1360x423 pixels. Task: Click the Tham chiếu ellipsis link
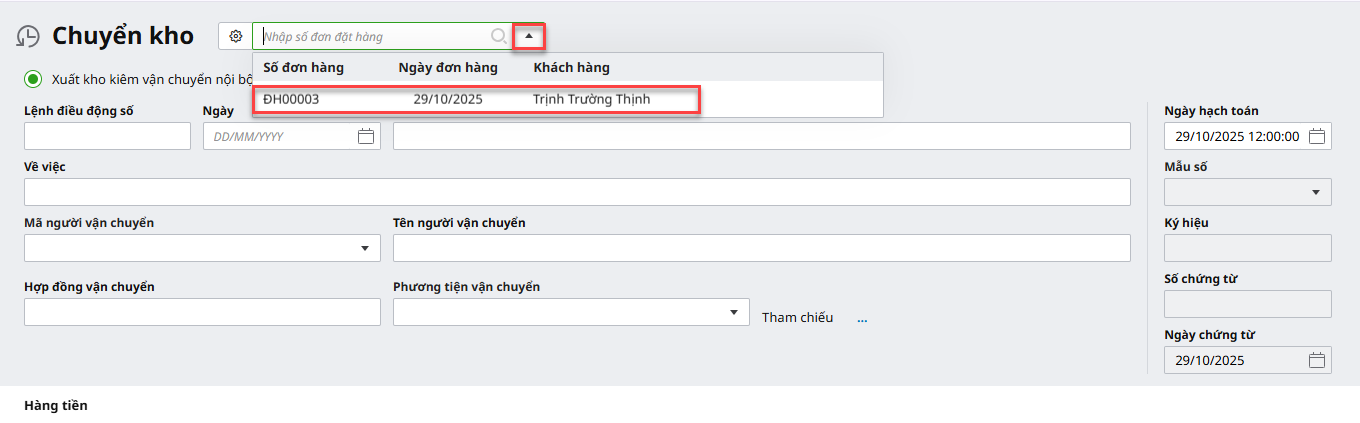pos(862,318)
